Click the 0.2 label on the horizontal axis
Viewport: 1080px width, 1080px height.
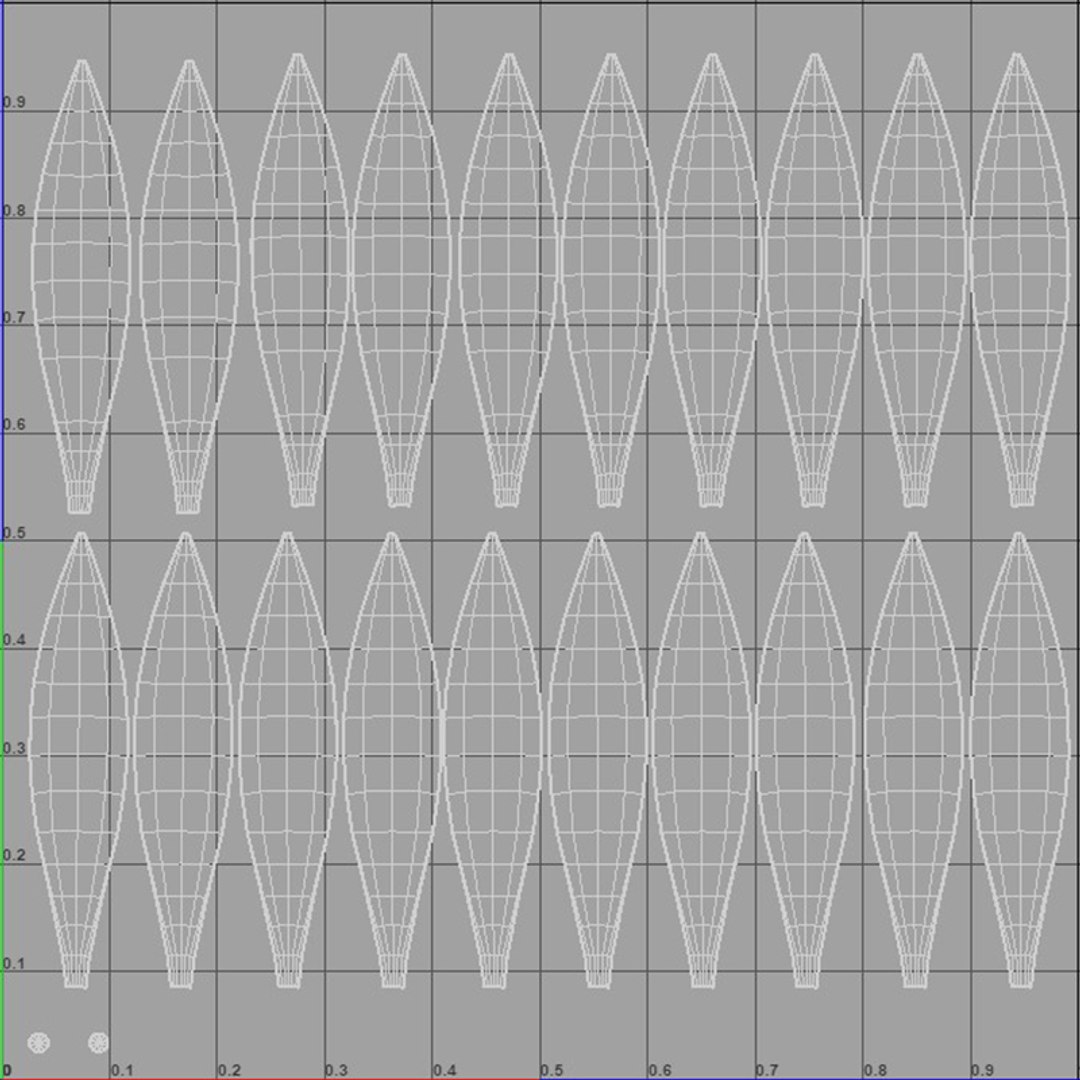coord(229,1070)
